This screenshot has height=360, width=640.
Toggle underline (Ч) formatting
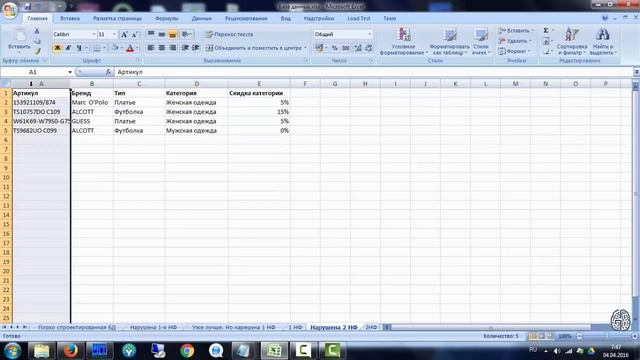click(79, 48)
